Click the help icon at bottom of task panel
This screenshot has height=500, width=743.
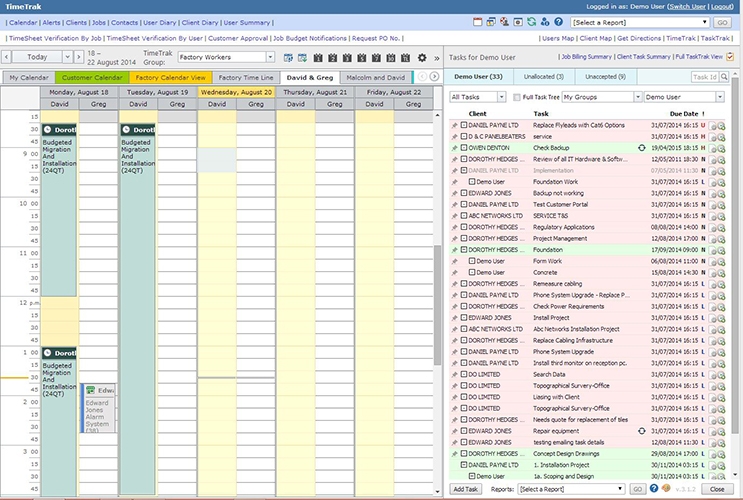point(654,488)
